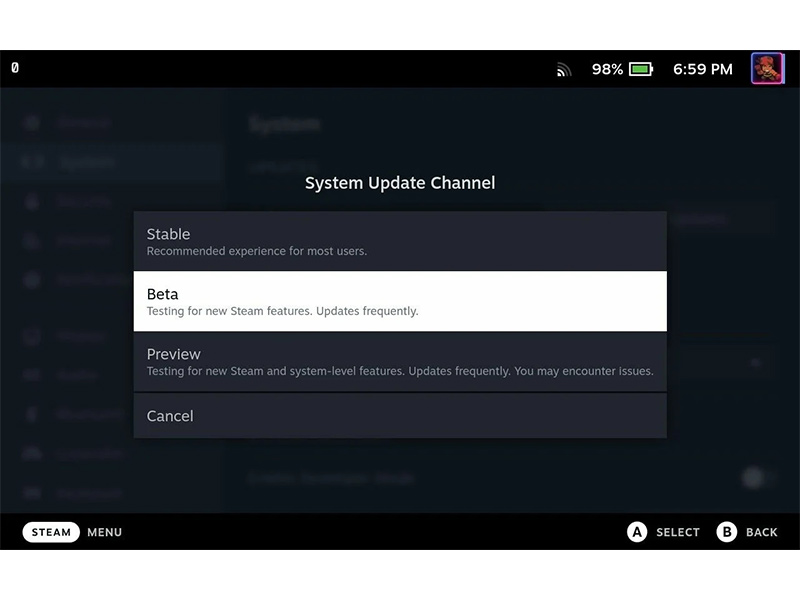Open the Steam menu button

coord(51,532)
